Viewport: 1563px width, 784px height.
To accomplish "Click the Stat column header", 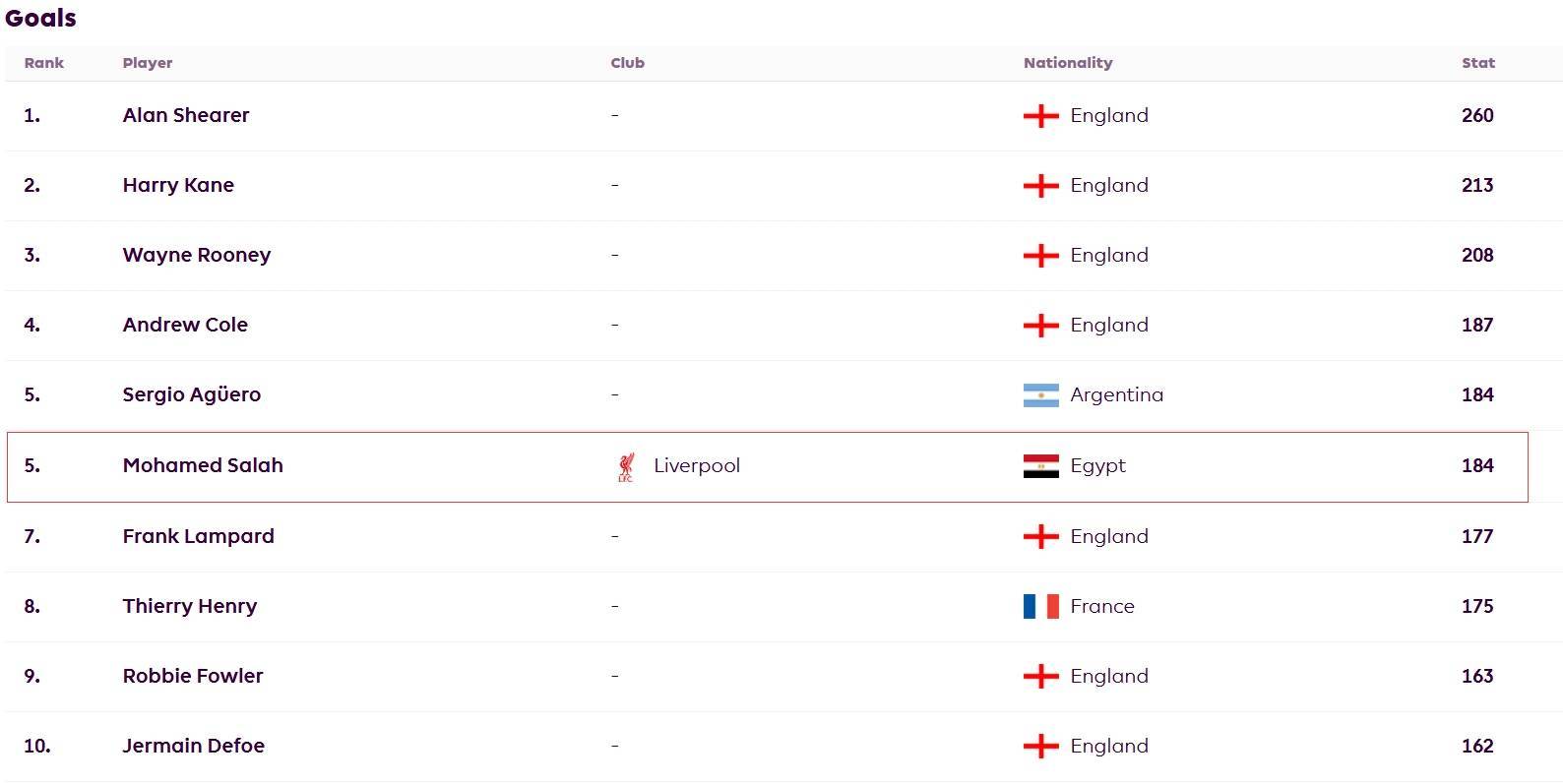I will 1477,63.
